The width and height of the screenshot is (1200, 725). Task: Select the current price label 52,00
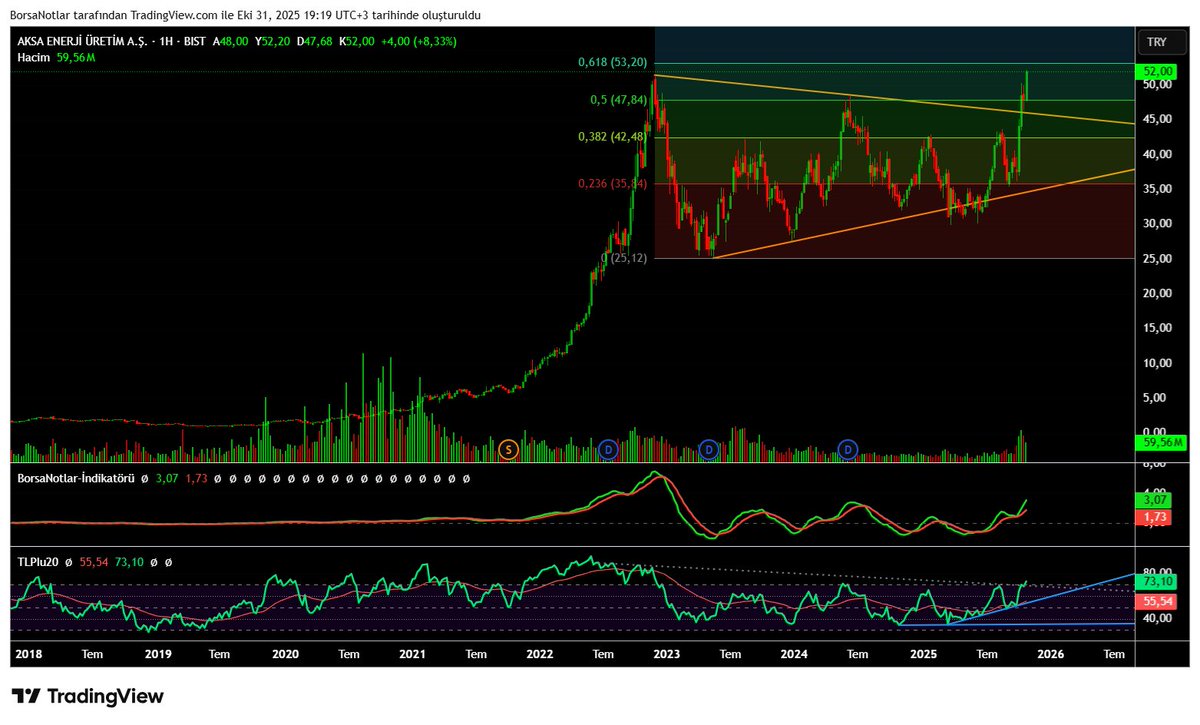(x=1159, y=72)
